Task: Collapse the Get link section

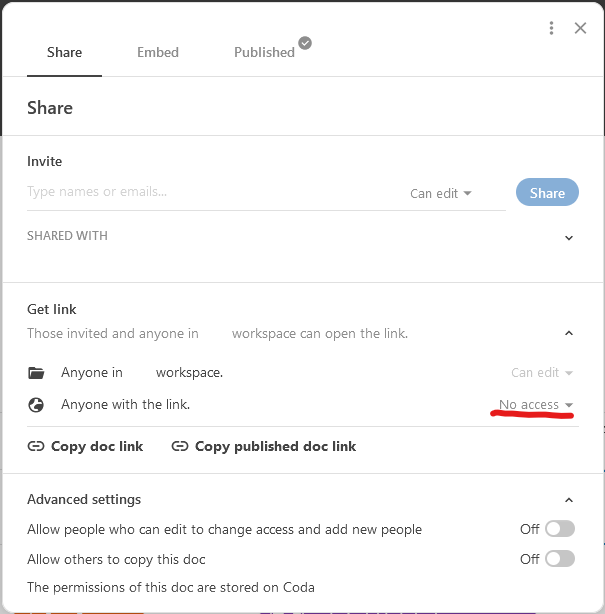Action: 569,333
